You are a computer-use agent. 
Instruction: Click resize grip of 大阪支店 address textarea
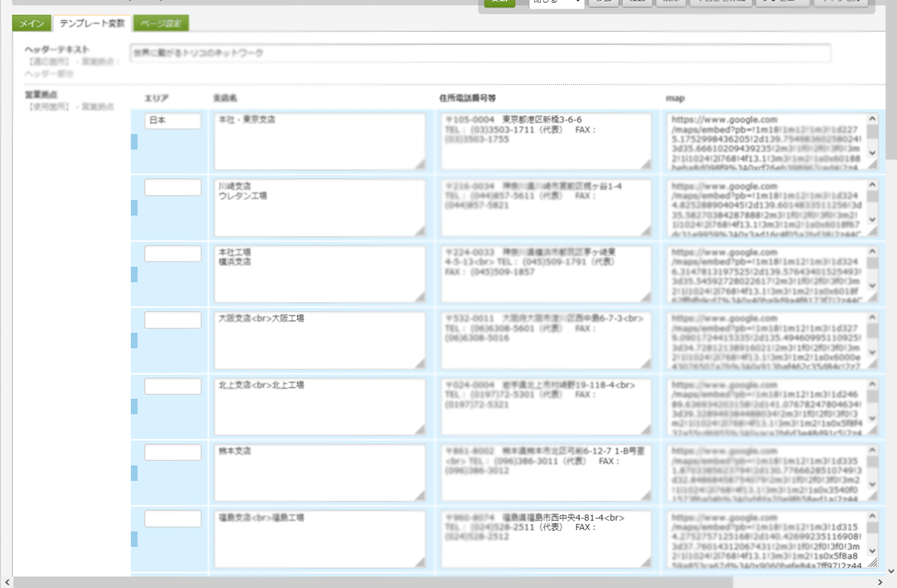point(646,364)
